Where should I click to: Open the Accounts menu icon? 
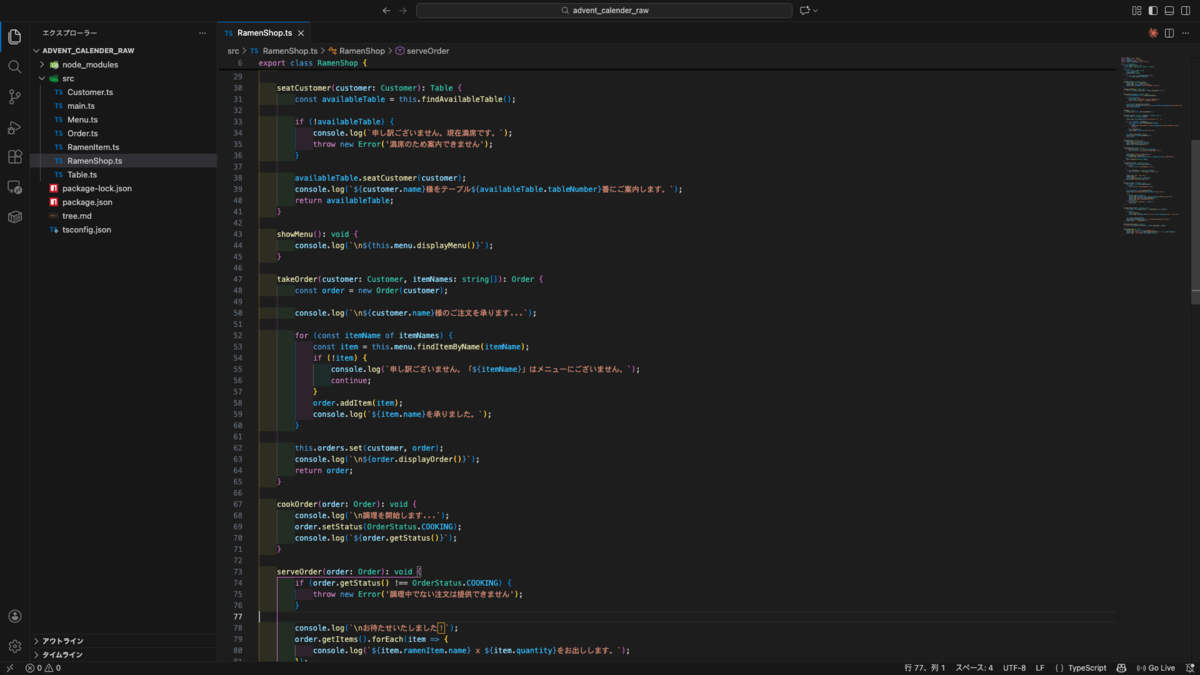[14, 617]
